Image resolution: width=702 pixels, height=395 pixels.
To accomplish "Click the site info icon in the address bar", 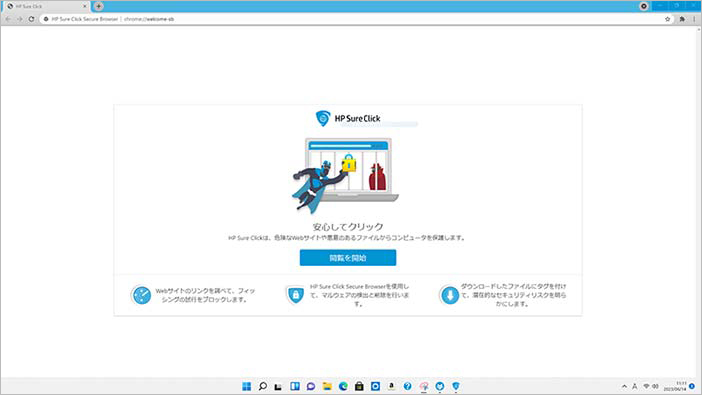I will point(46,19).
